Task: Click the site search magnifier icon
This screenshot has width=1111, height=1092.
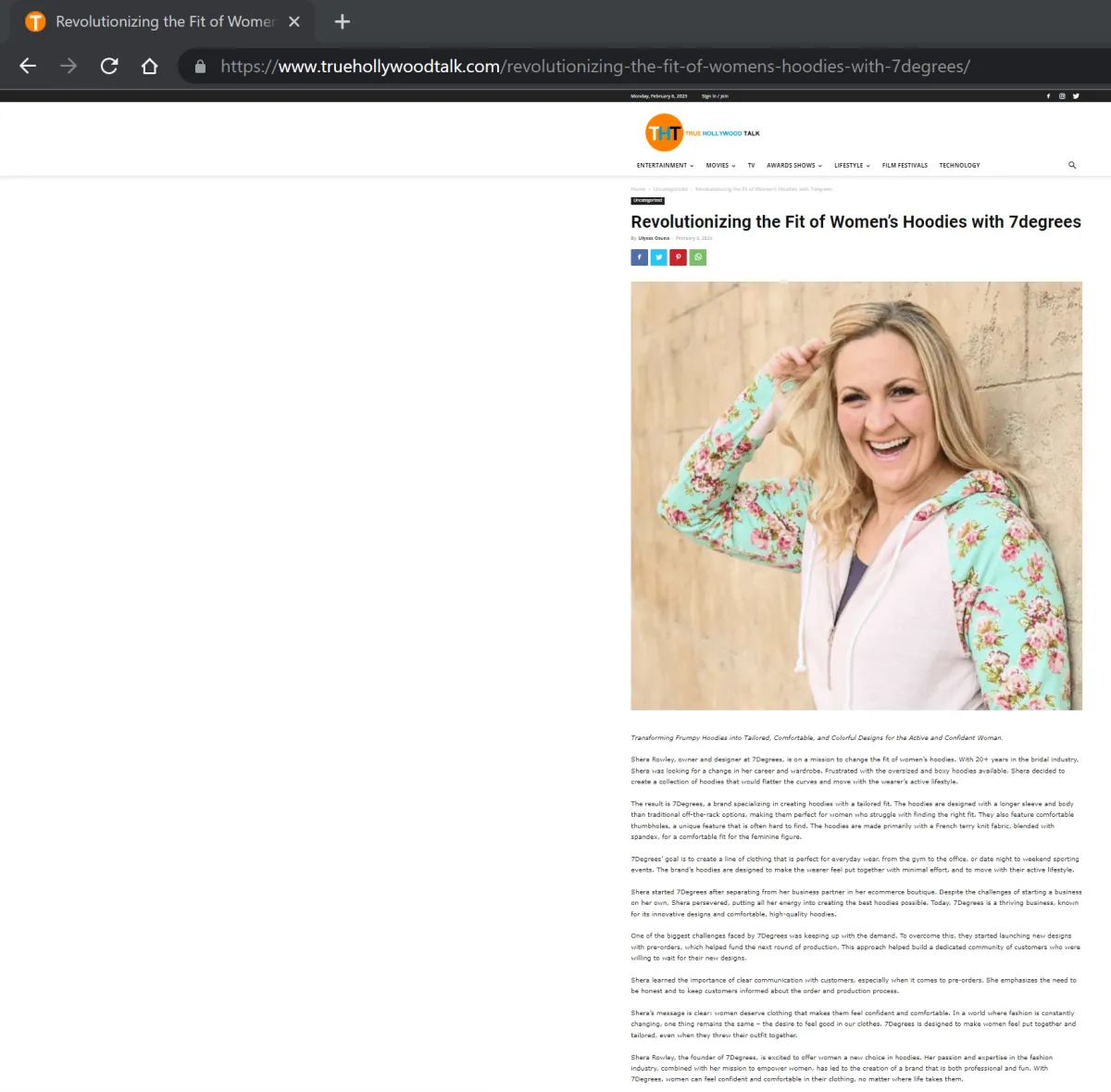Action: point(1072,165)
